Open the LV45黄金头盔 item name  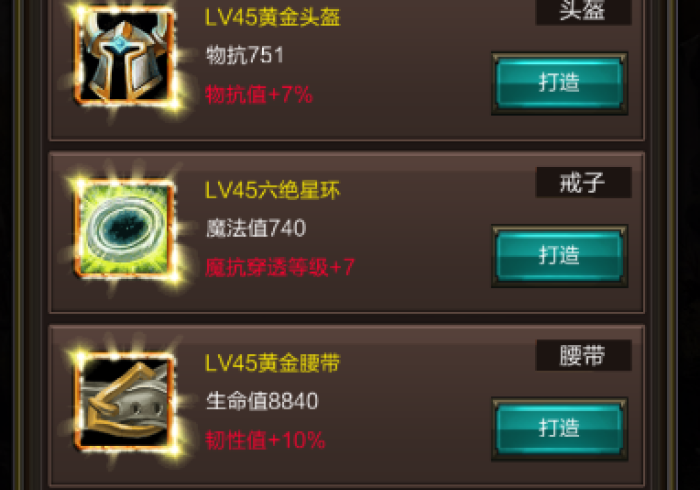[x=272, y=18]
